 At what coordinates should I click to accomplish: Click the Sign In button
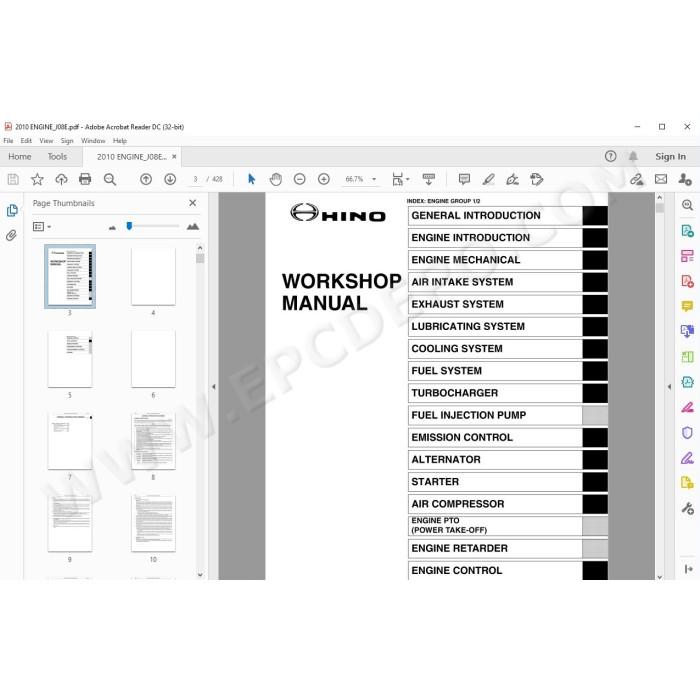click(670, 156)
